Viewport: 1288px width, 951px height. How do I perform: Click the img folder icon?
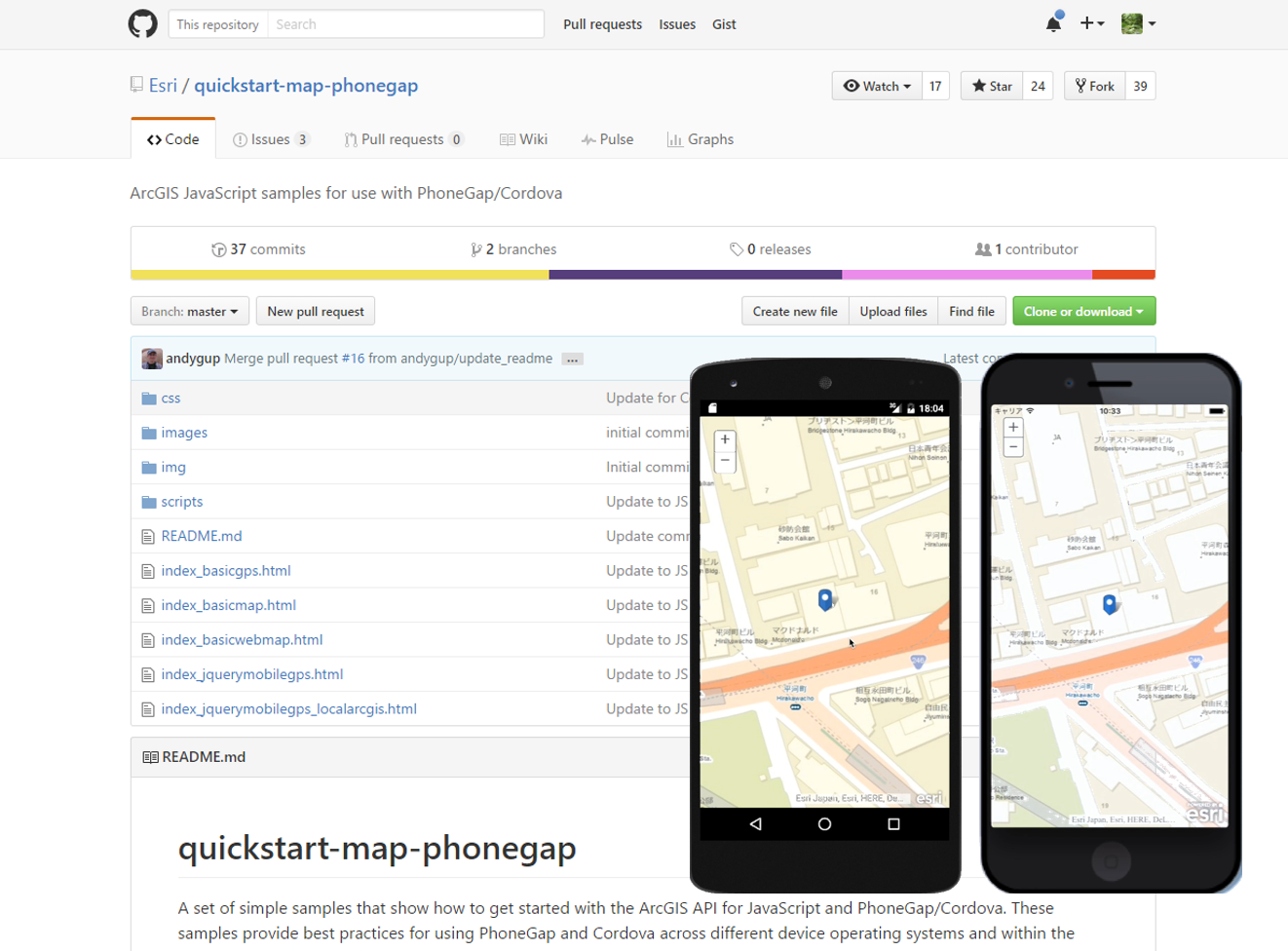point(149,468)
